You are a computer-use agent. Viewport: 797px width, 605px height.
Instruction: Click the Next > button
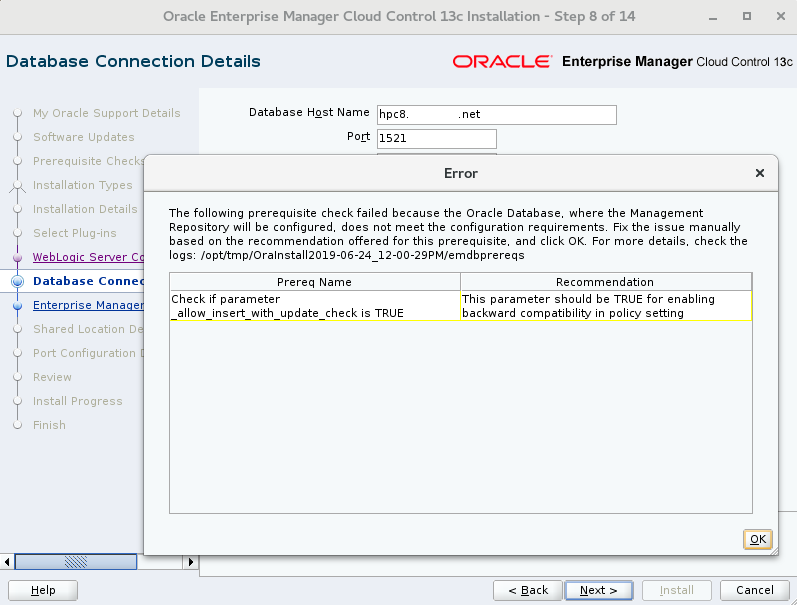(599, 590)
